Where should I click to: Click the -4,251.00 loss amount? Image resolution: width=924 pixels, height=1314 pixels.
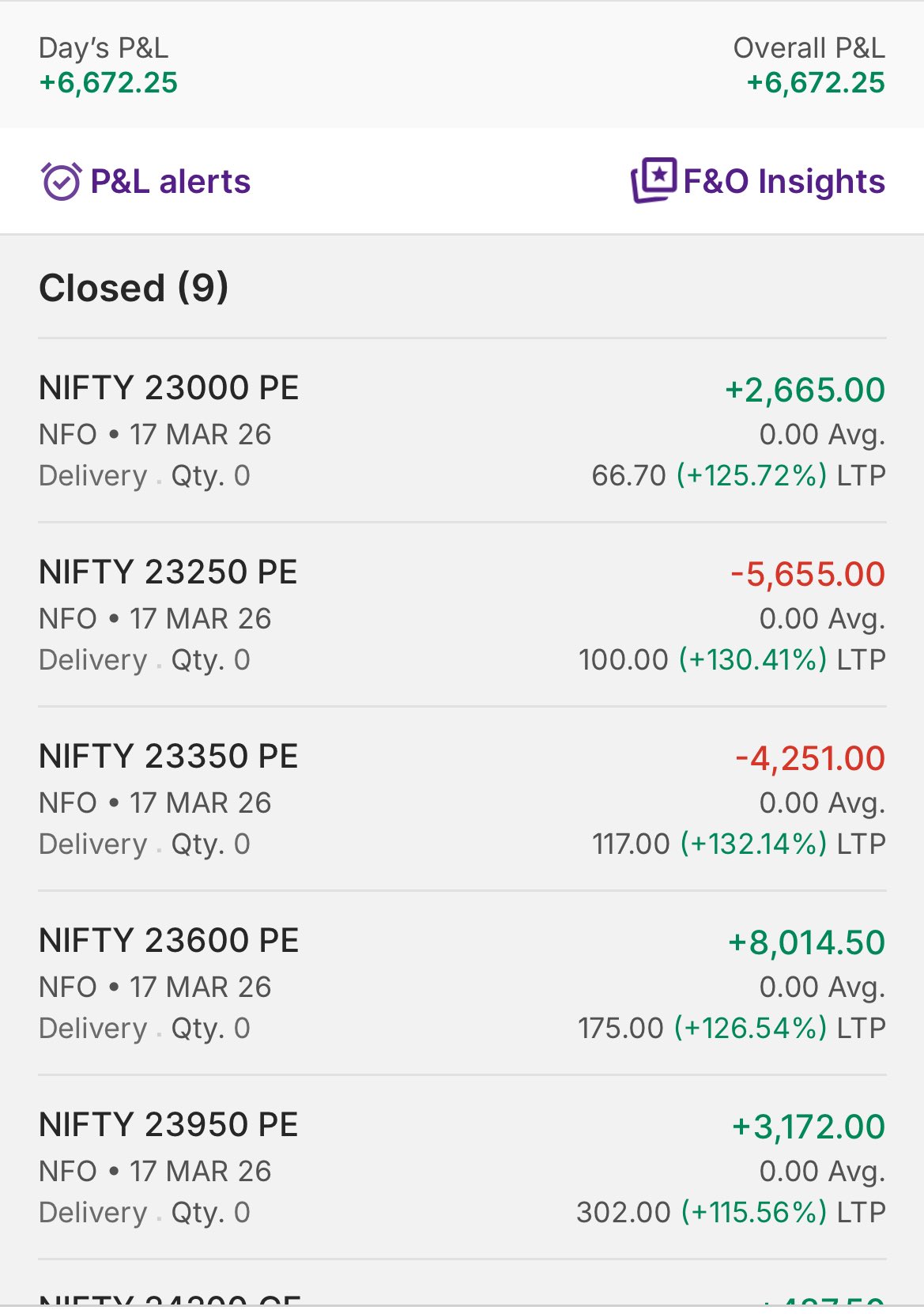809,758
